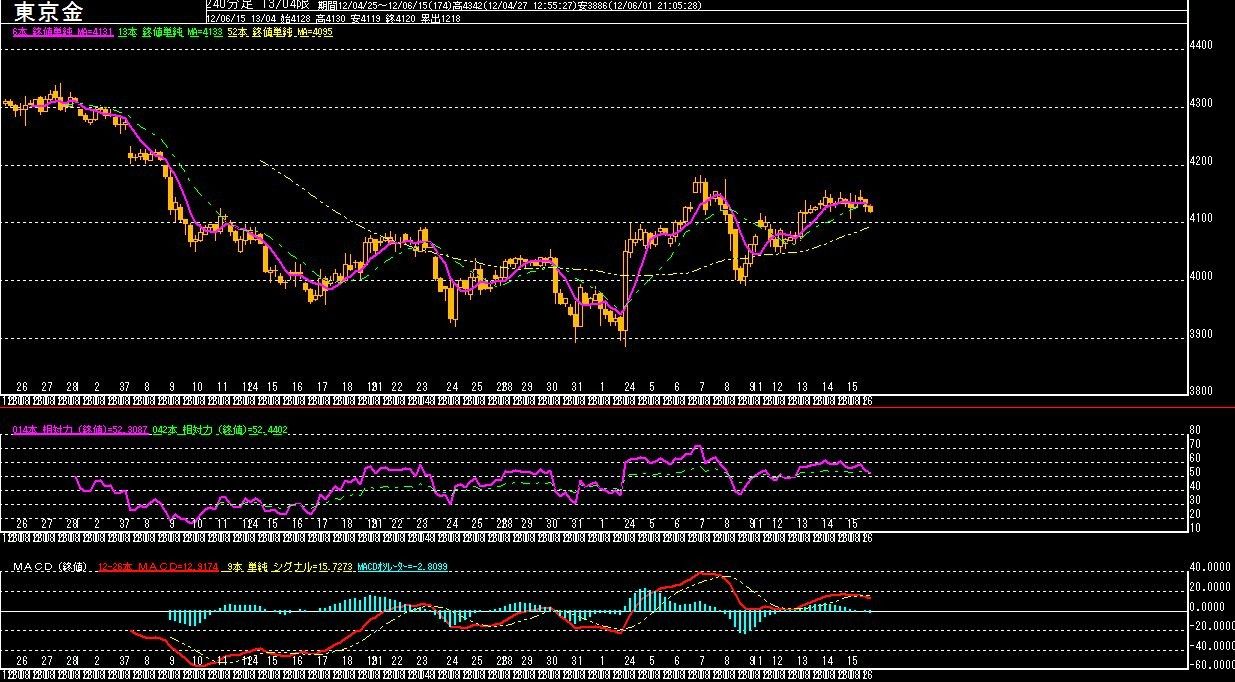Select the red 12-26本 MACD=12.9174 legend
Screen dimensions: 1235x682
(158, 568)
